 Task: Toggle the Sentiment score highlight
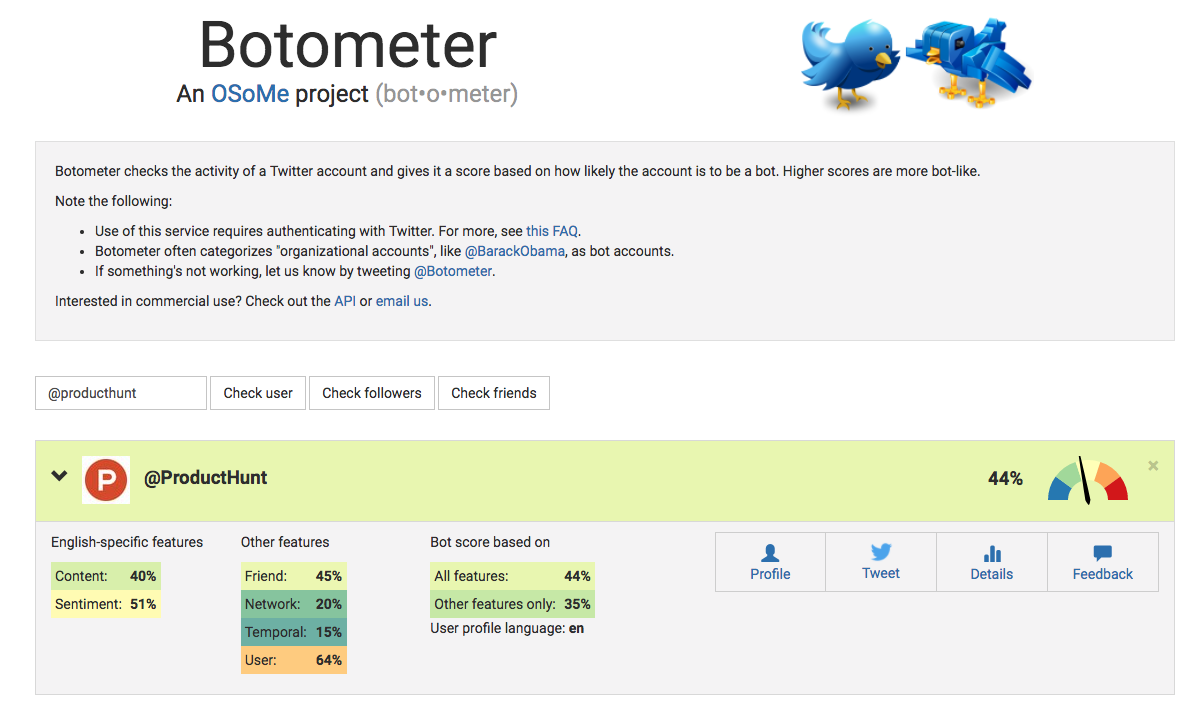click(106, 604)
